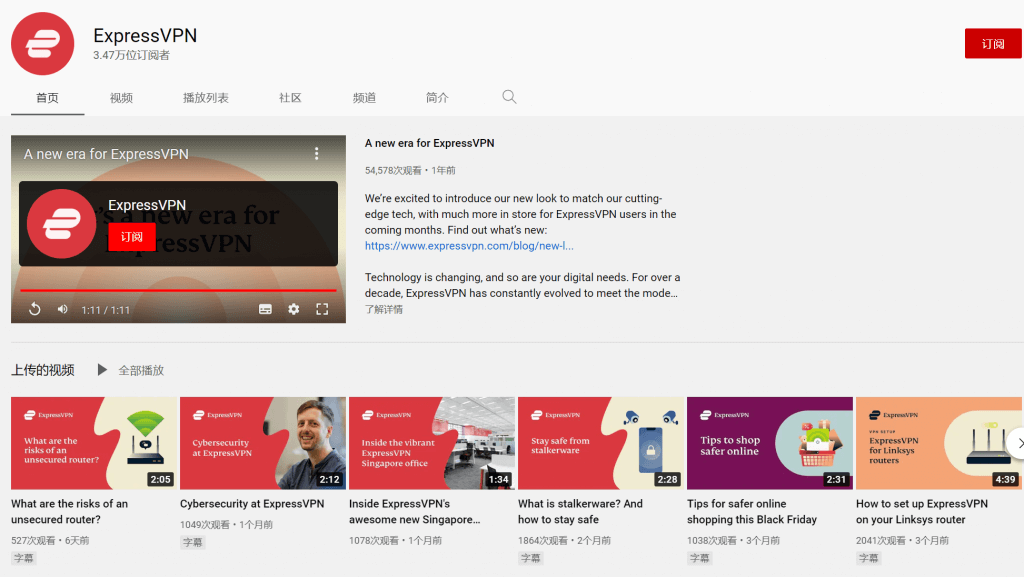The height and width of the screenshot is (577, 1024).
Task: Click the 字幕 badge under Cybersecurity video
Action: click(193, 542)
